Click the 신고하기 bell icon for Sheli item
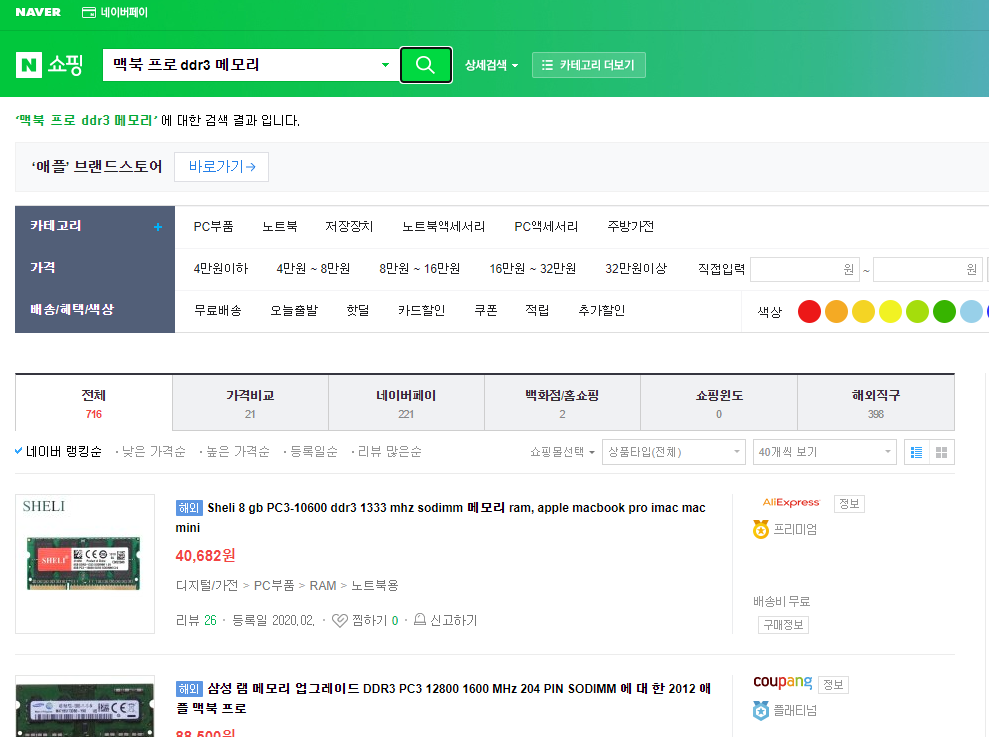 click(x=419, y=620)
